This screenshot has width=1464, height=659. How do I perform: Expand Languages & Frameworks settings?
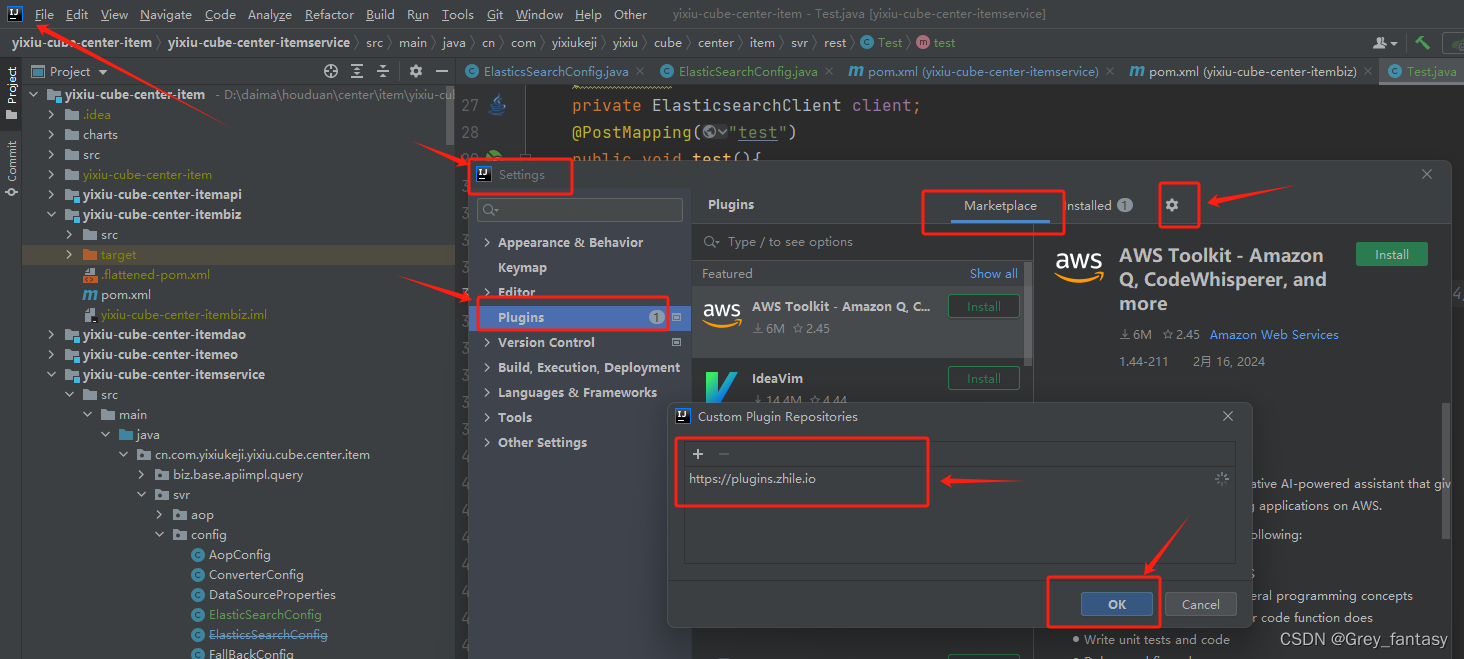pyautogui.click(x=487, y=392)
